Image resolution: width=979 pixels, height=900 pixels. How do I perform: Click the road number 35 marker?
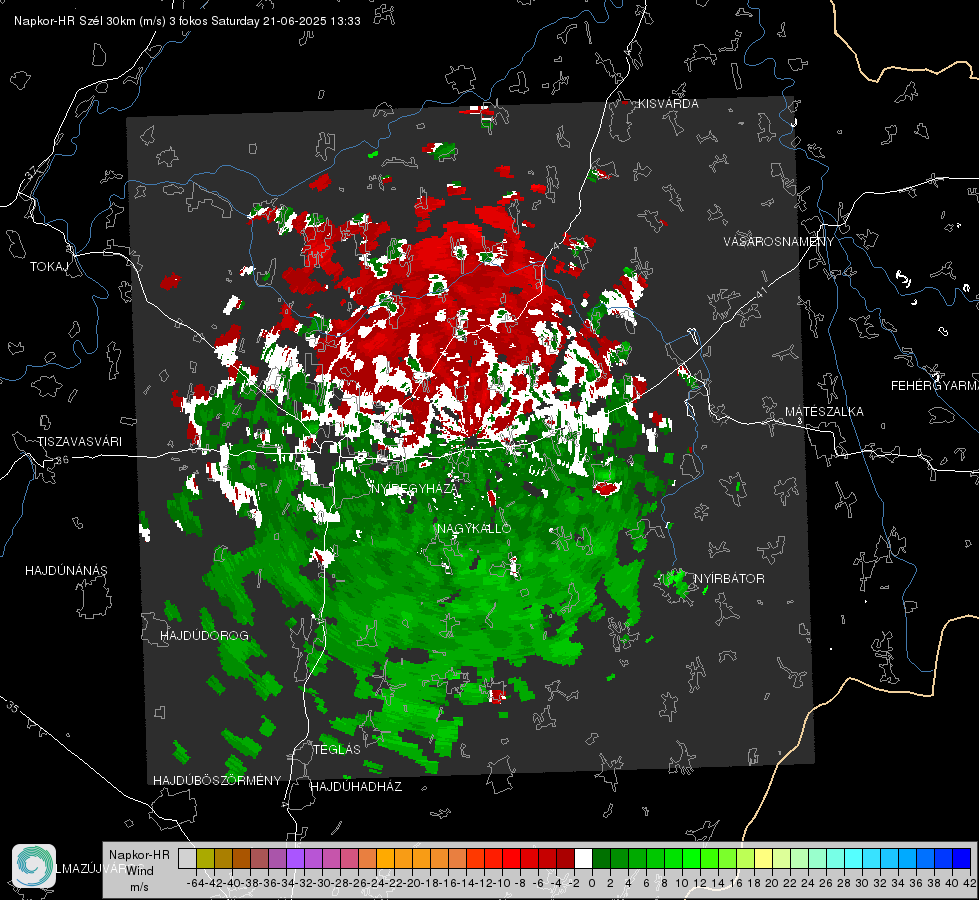(x=12, y=707)
